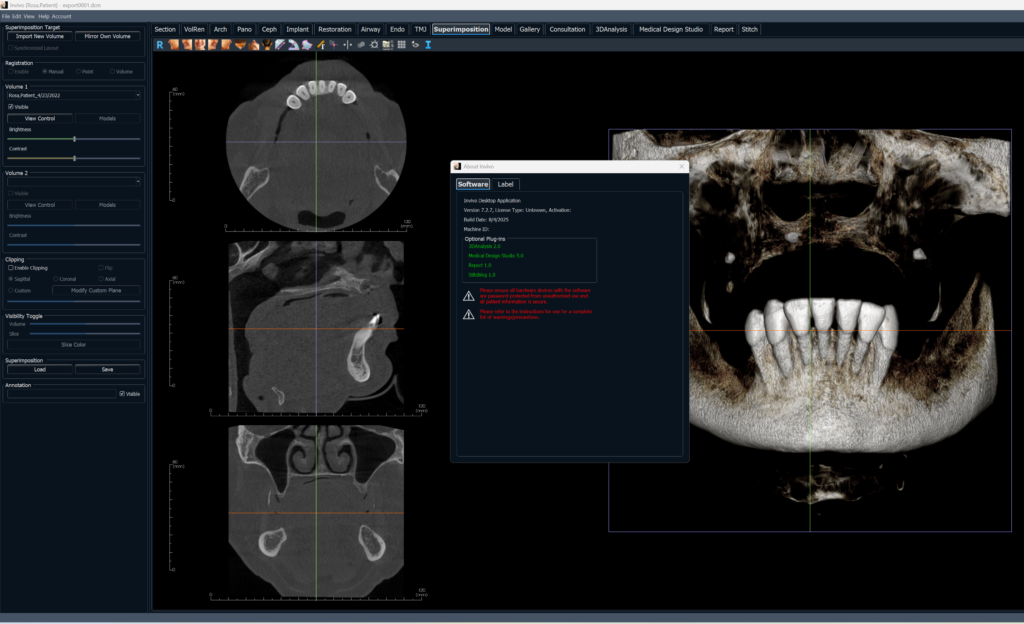Image resolution: width=1024 pixels, height=624 pixels.
Task: Click the About Invivo dialog title icon
Action: coord(457,166)
